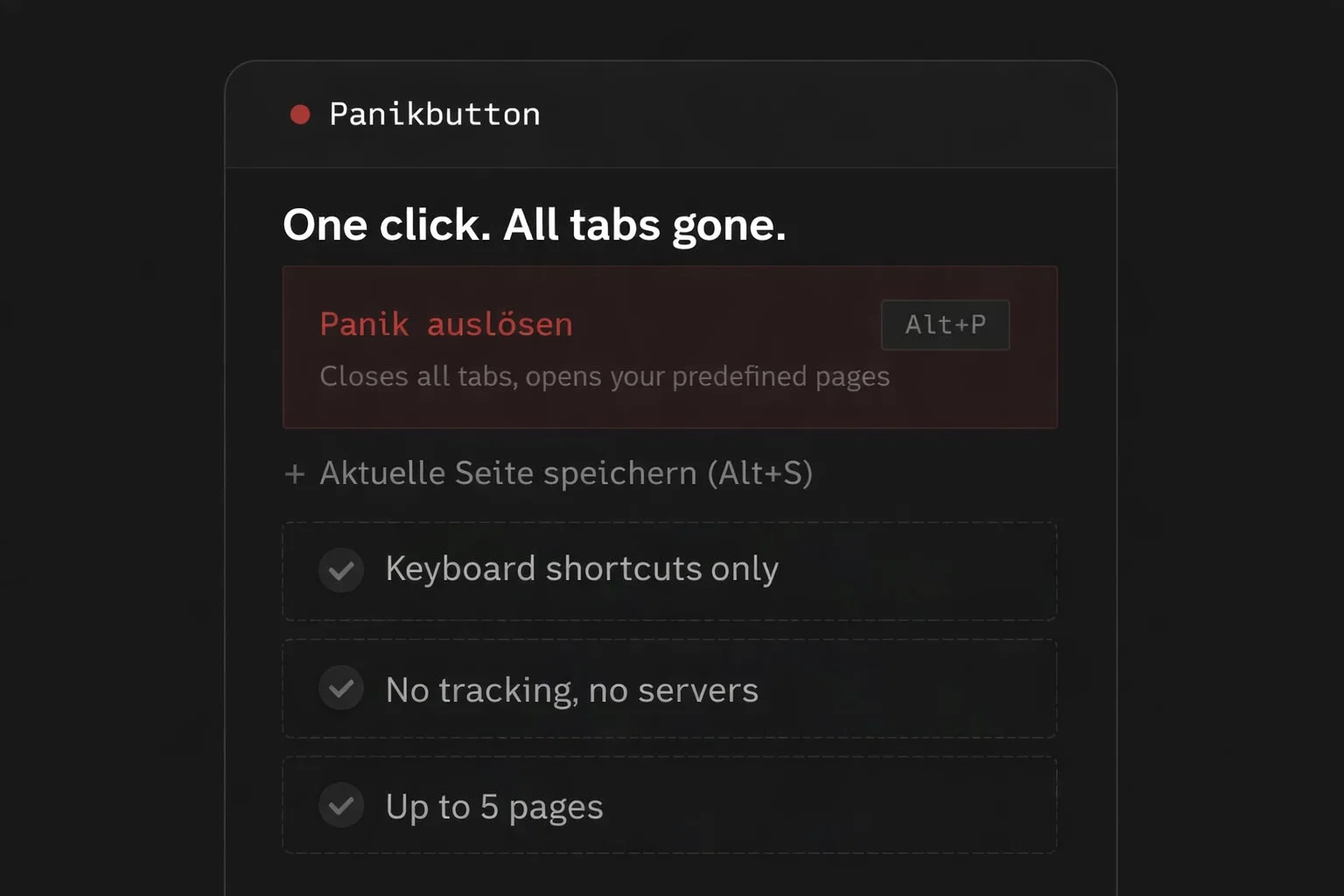Click the plus icon beside Aktuelle Seite speichern
Screen dimensions: 1344x896
pos(296,472)
